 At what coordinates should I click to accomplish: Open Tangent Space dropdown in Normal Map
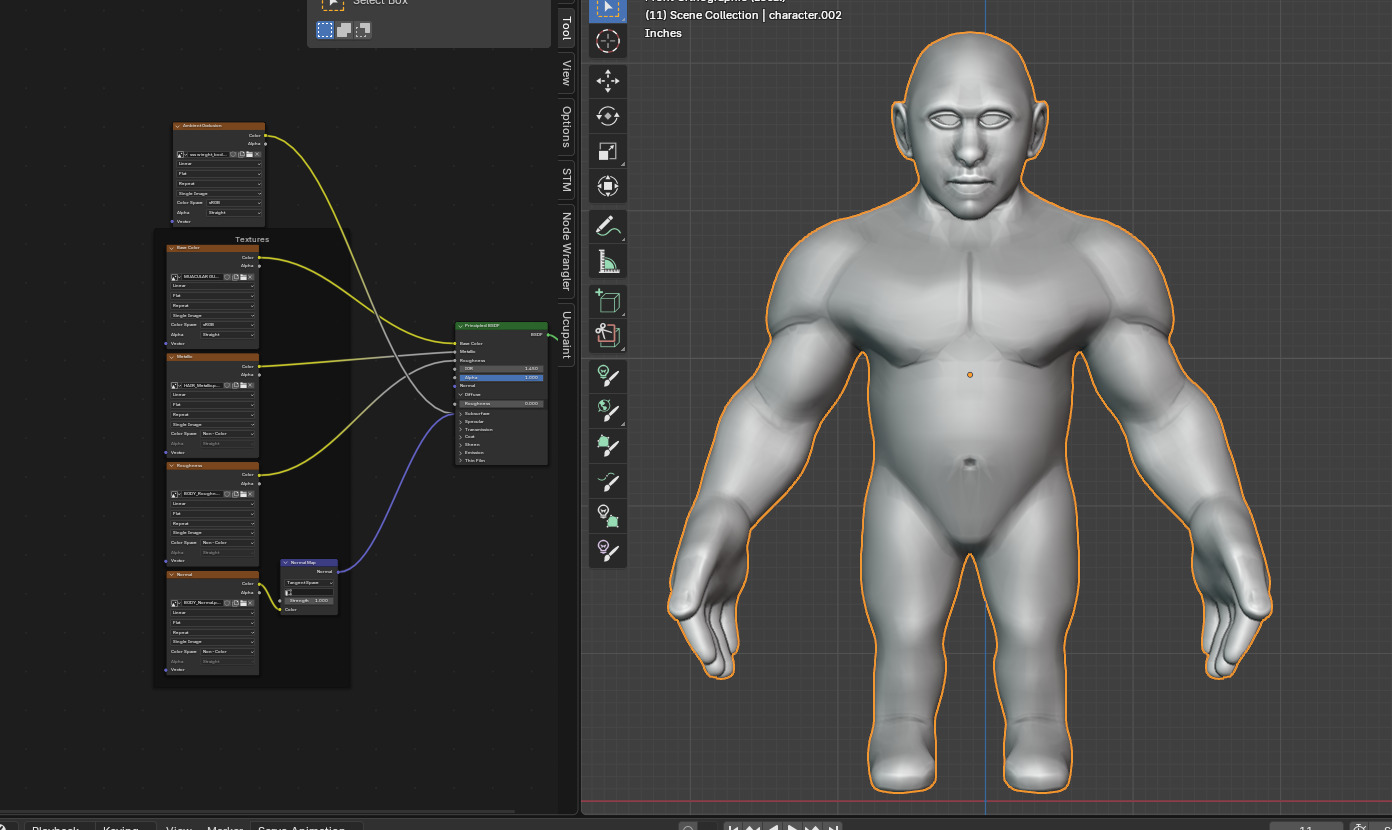(309, 583)
